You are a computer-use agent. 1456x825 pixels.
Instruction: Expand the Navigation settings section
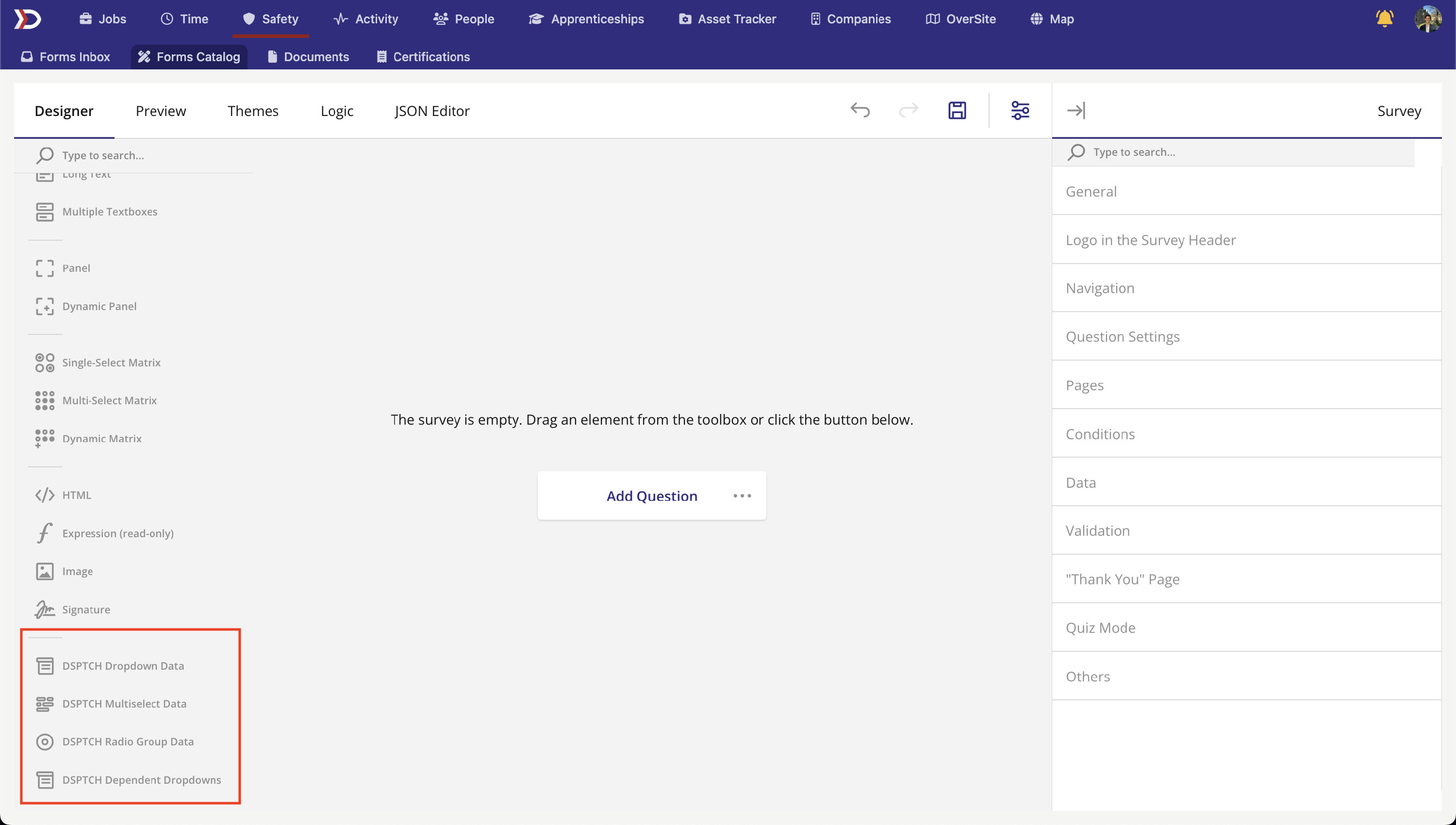[x=1100, y=288]
